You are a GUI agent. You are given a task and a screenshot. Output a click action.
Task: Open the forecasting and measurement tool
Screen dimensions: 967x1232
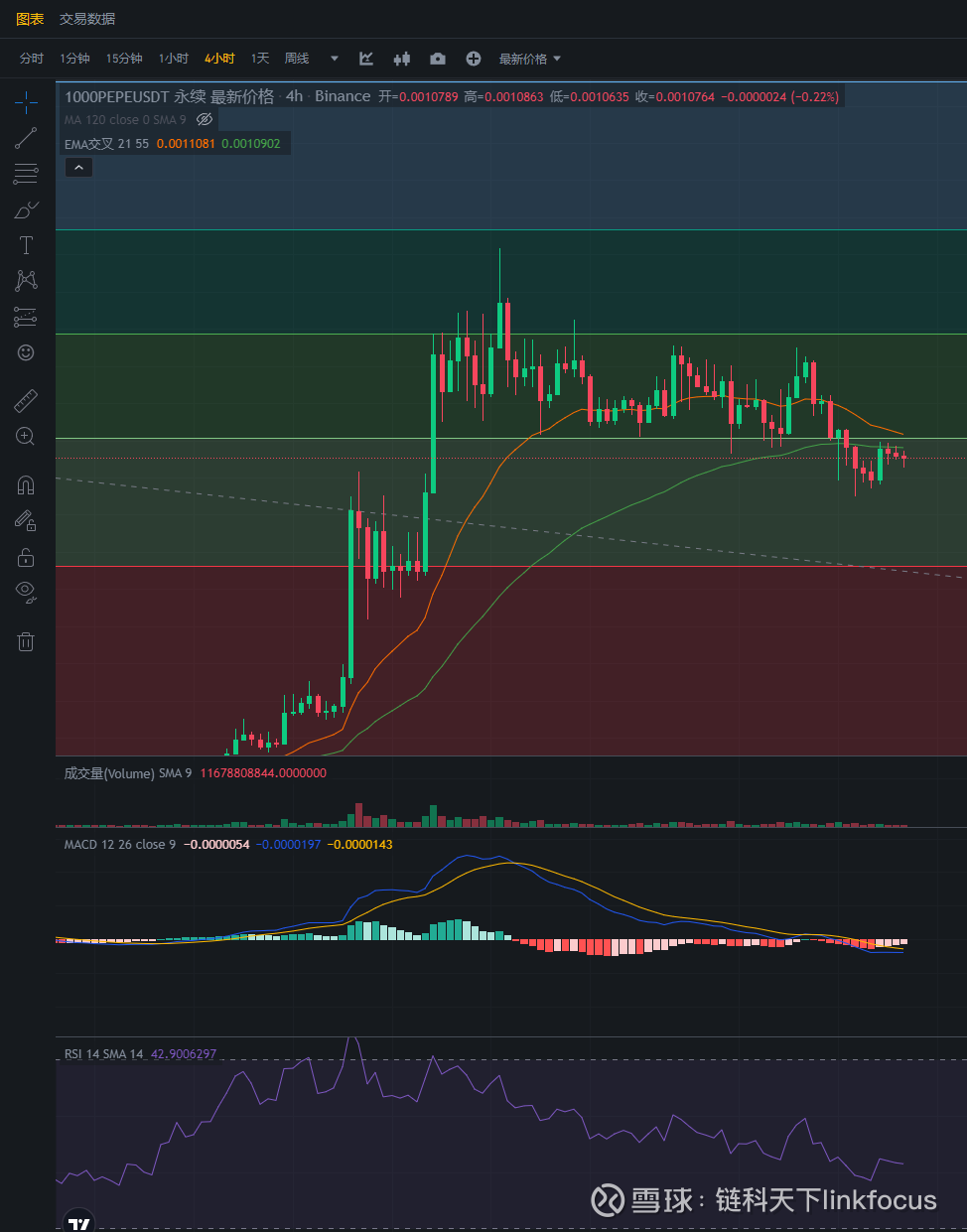pyautogui.click(x=26, y=317)
